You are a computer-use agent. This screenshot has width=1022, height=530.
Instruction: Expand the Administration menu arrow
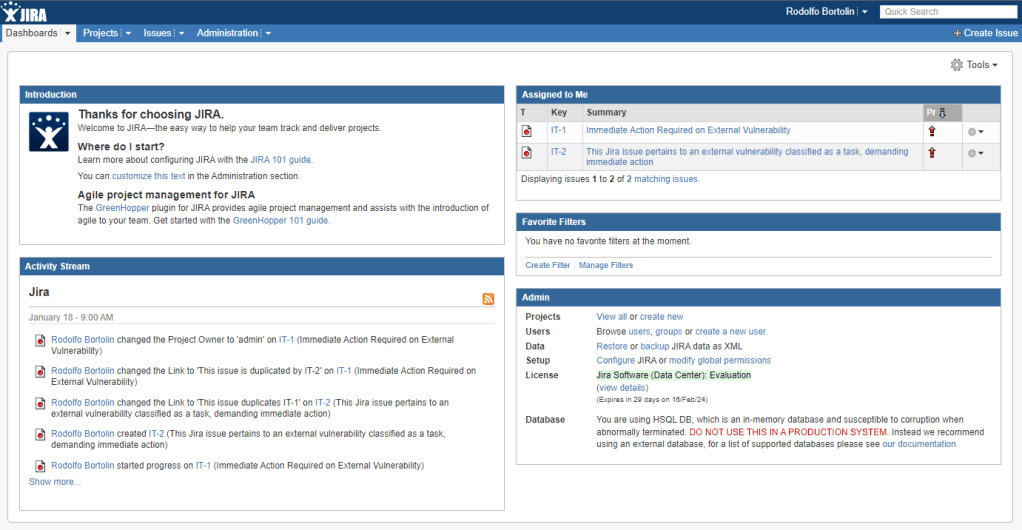tap(268, 34)
